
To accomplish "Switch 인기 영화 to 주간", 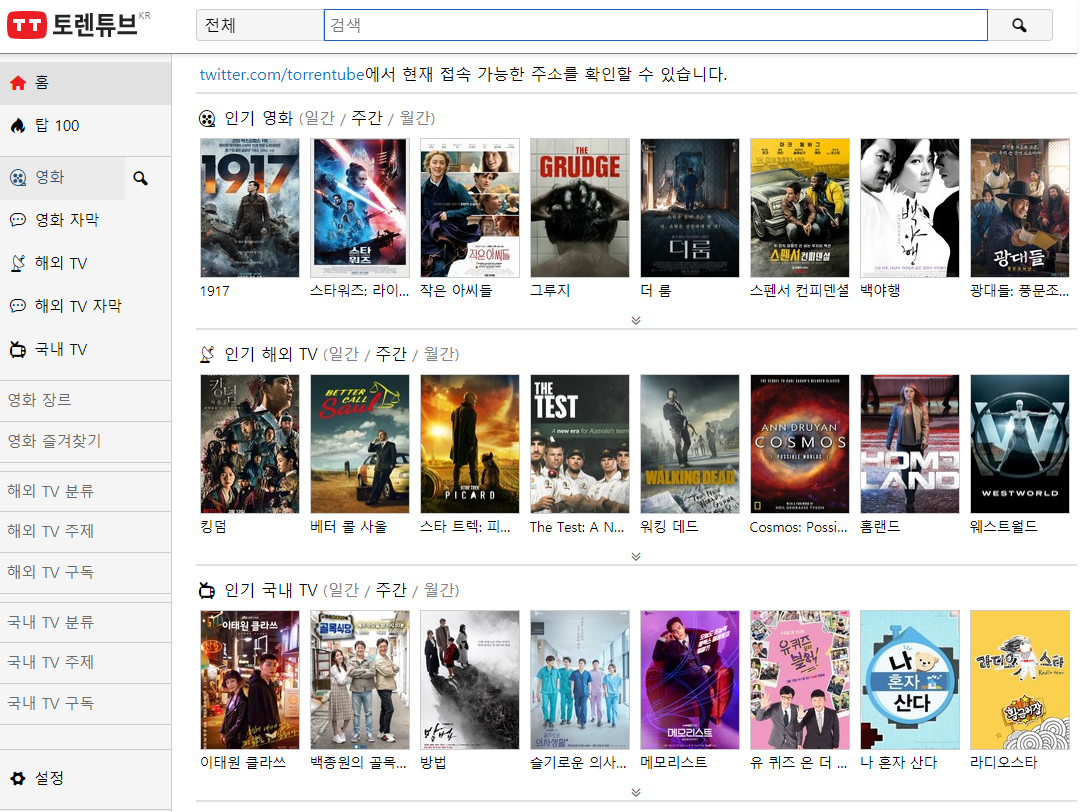I will [366, 118].
